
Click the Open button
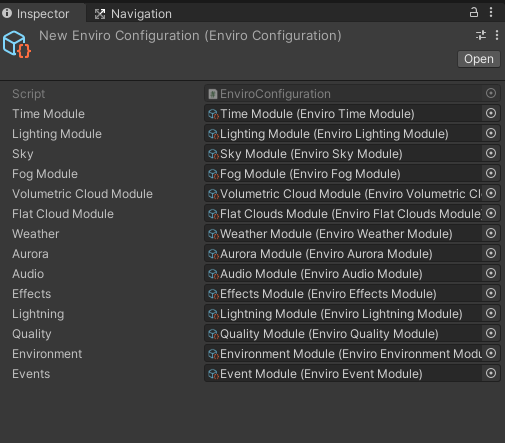(x=479, y=59)
